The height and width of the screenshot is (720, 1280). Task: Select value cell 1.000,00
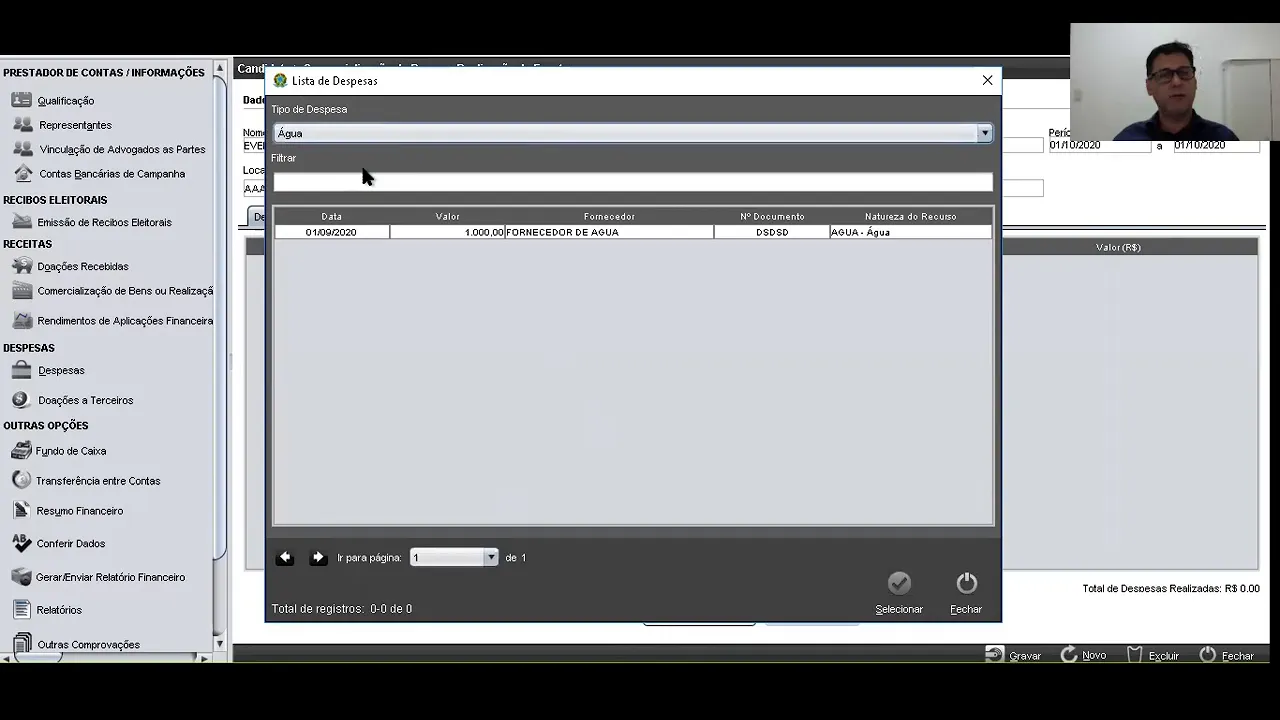tap(447, 232)
